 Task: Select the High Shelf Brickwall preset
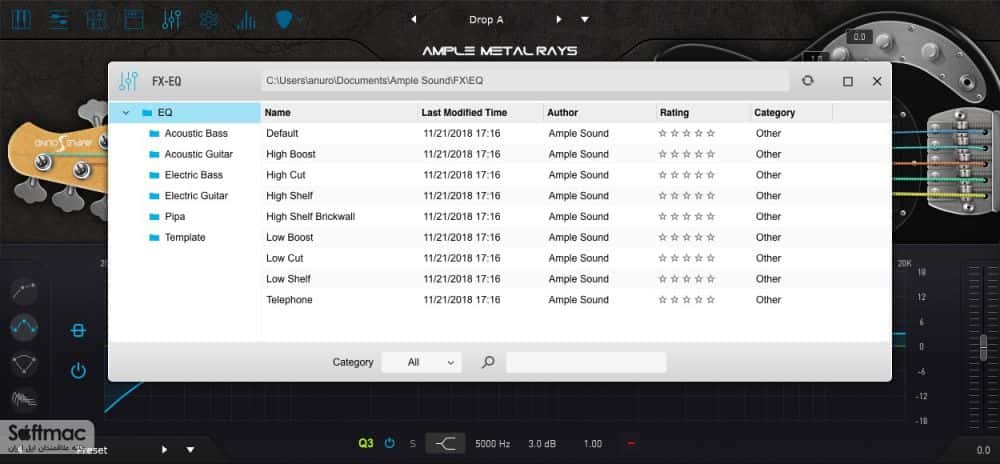575,217
